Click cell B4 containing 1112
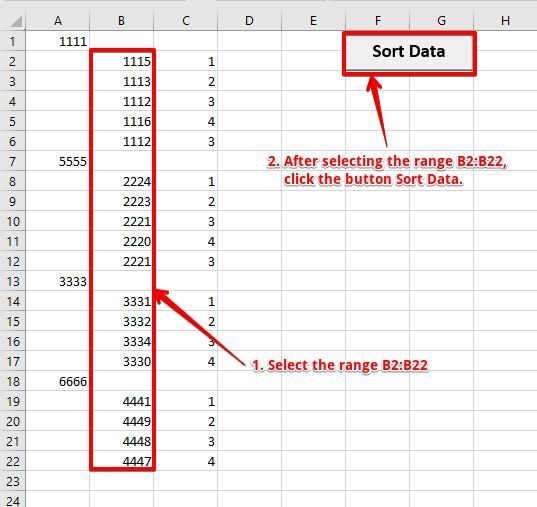The image size is (537, 507). click(122, 101)
